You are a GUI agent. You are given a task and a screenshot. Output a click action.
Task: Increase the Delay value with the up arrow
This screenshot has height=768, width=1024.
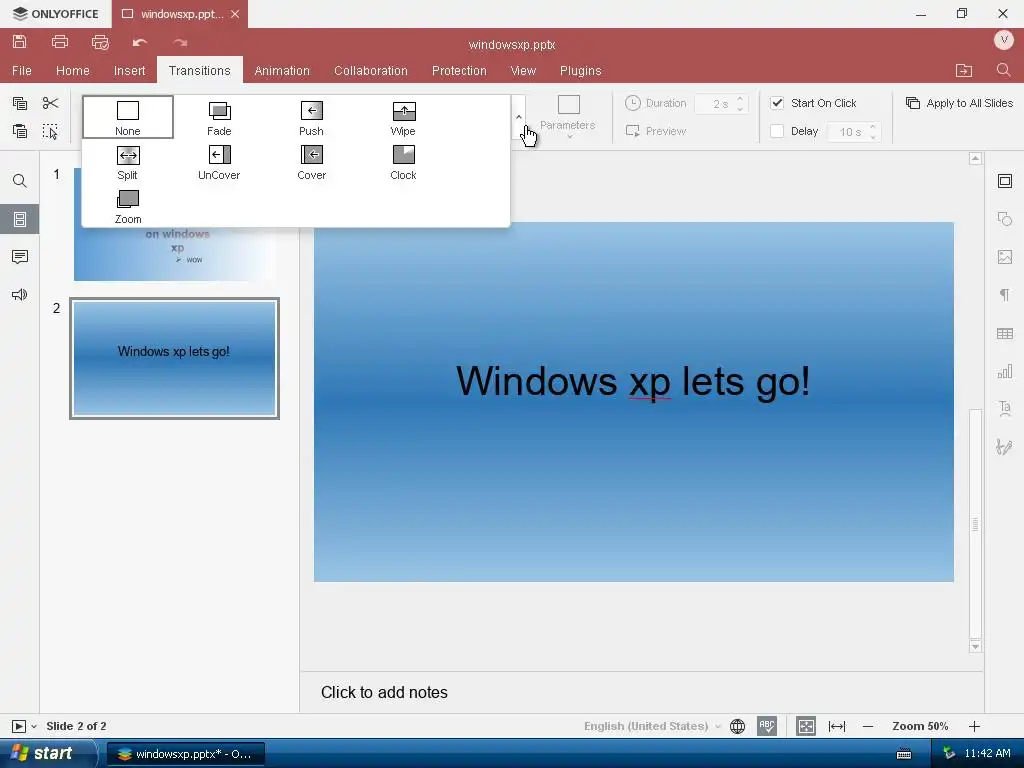click(x=873, y=127)
